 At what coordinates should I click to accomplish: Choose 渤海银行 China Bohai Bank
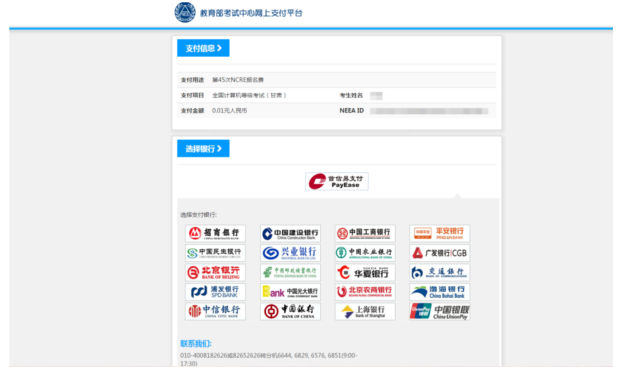pos(440,292)
